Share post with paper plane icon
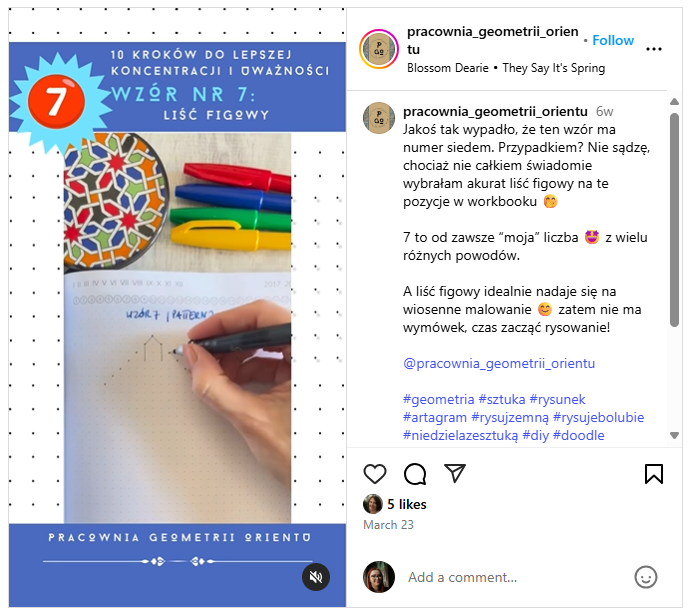This screenshot has height=613, width=691. point(454,473)
